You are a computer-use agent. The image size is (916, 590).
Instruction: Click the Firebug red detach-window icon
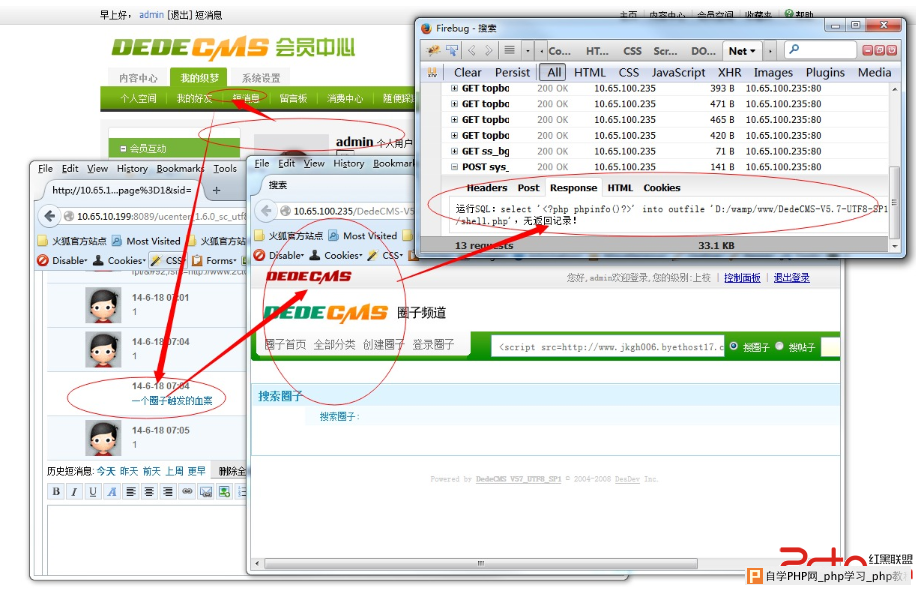pyautogui.click(x=879, y=50)
